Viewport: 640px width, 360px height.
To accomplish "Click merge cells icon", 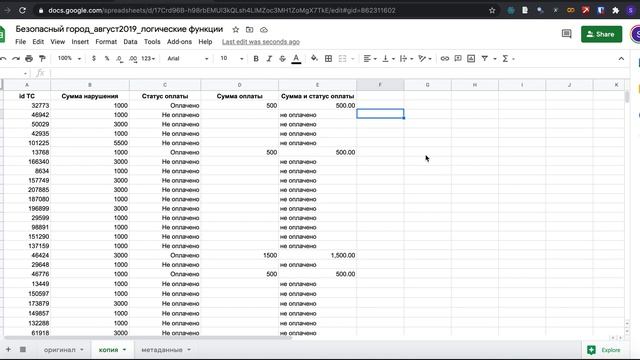I will pyautogui.click(x=342, y=59).
